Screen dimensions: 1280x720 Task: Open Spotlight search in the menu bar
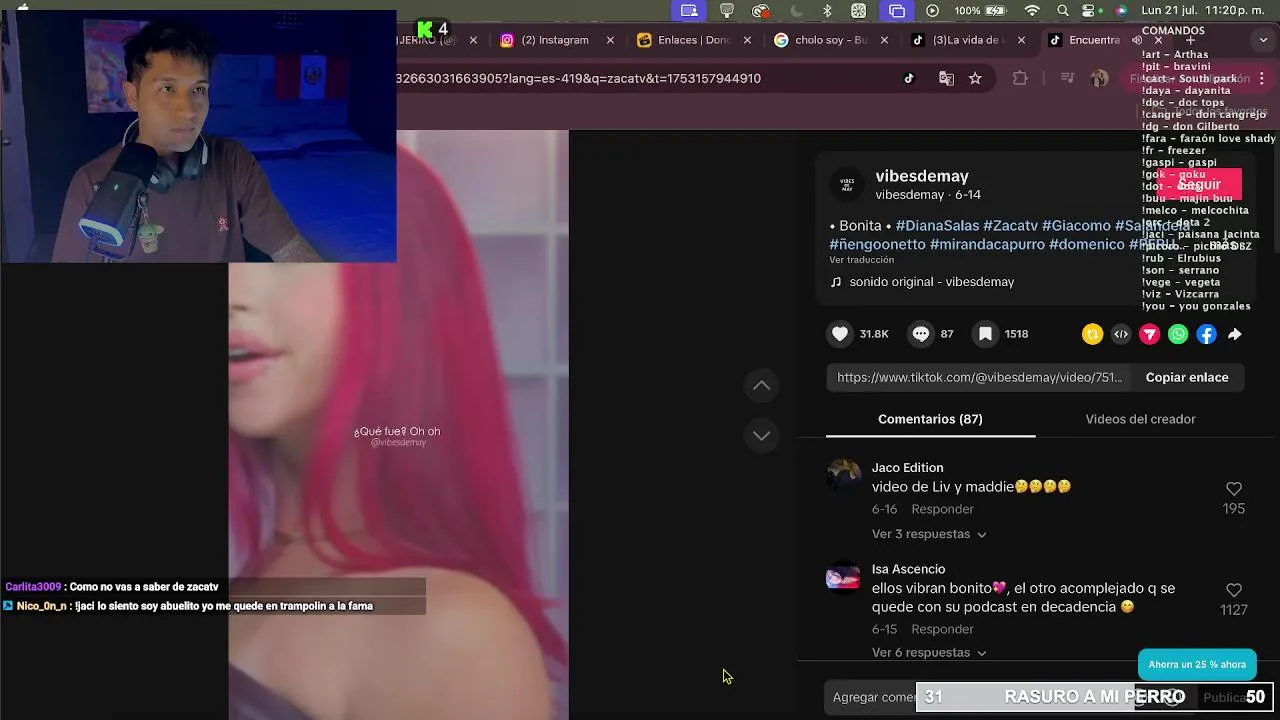[1063, 11]
